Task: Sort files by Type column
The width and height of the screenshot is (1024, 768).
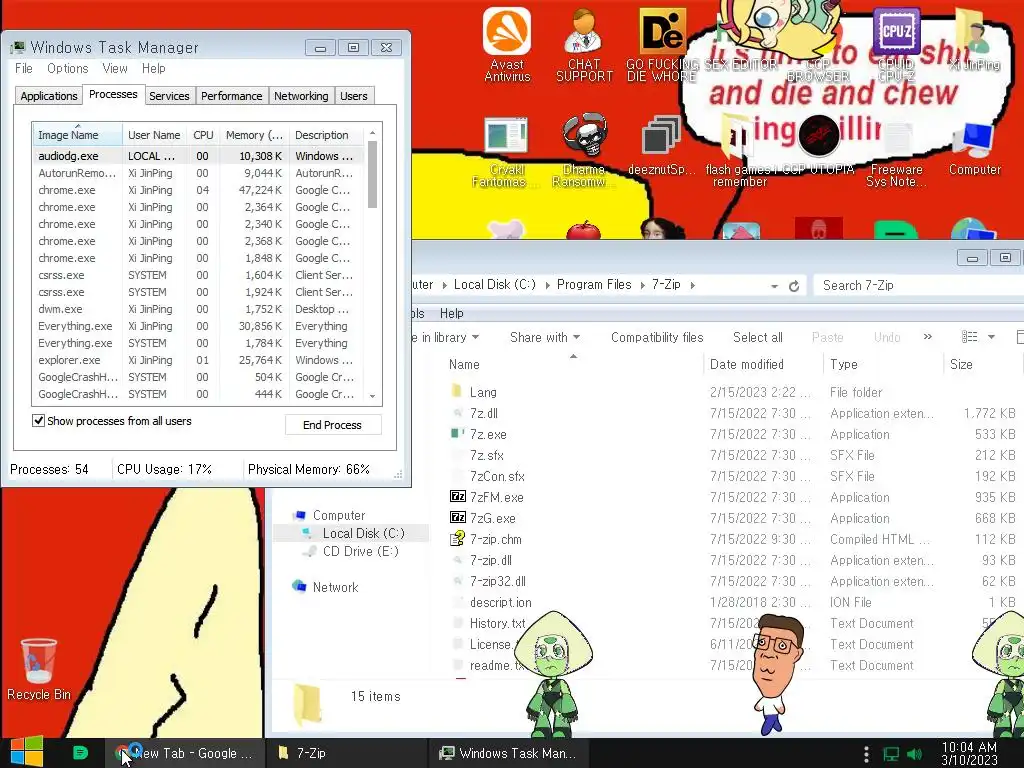Action: pos(882,364)
